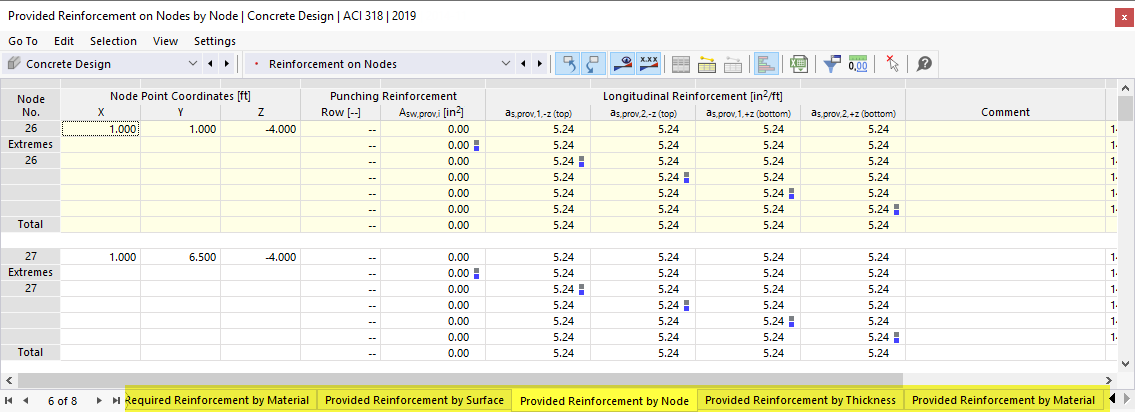Viewport: 1135px width, 412px height.
Task: Click the deselect cursor icon with red X
Action: click(x=892, y=63)
